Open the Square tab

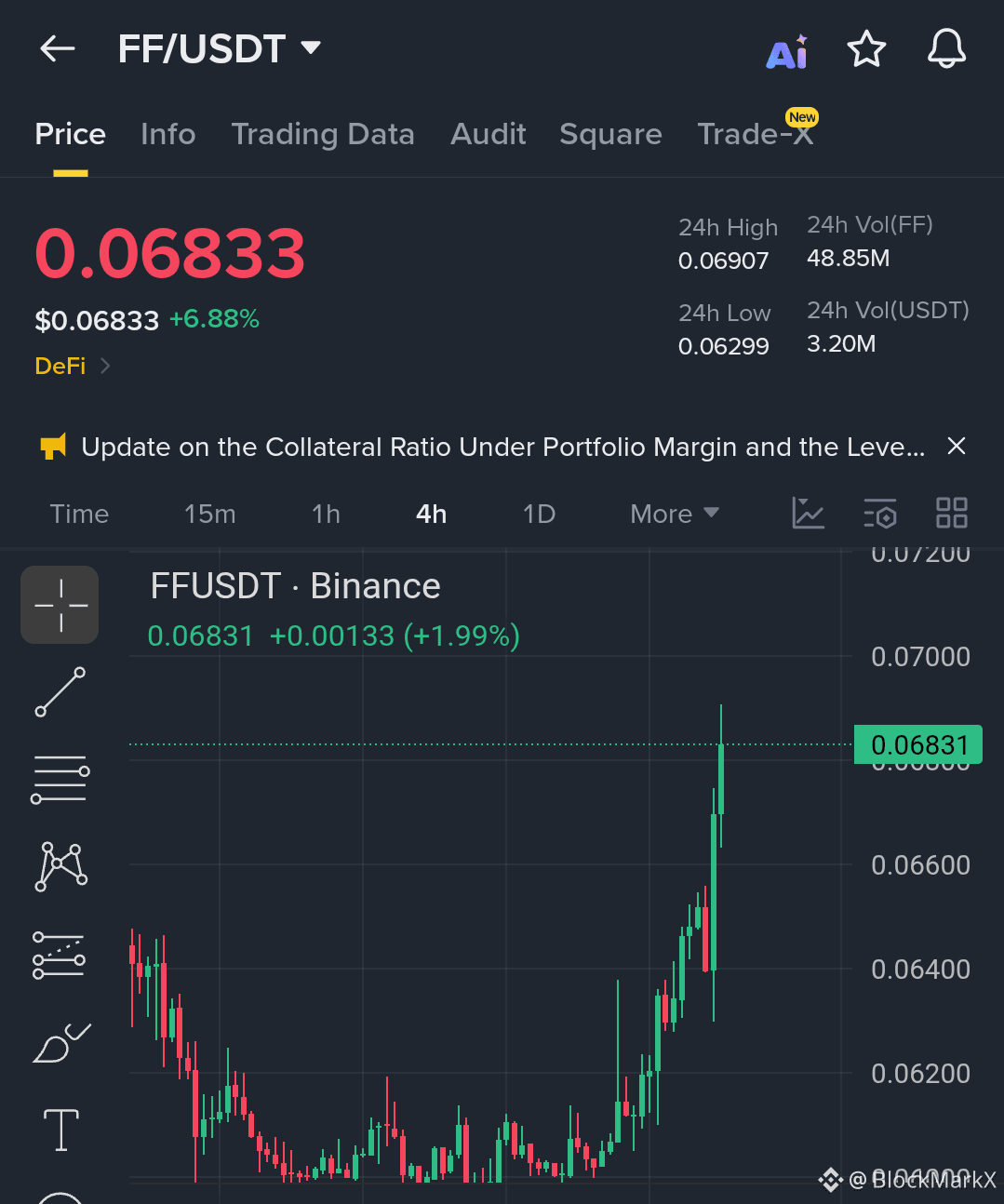[x=610, y=134]
